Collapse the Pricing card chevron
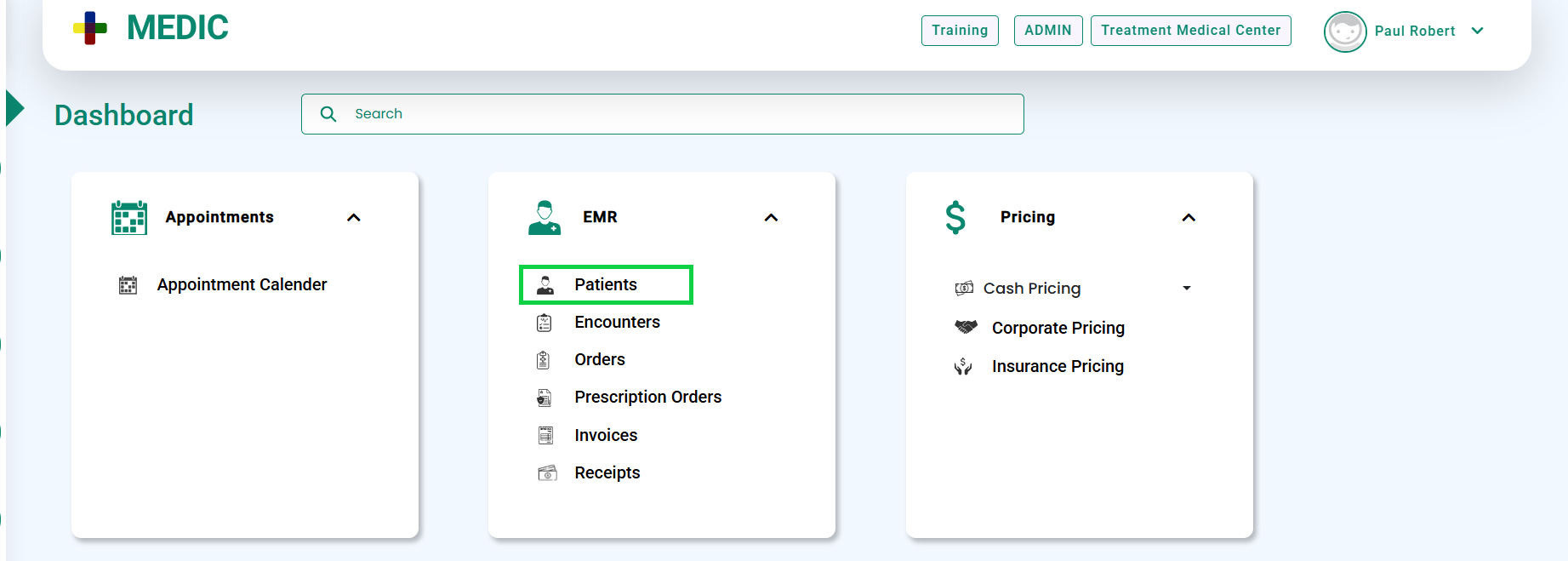 click(x=1189, y=218)
